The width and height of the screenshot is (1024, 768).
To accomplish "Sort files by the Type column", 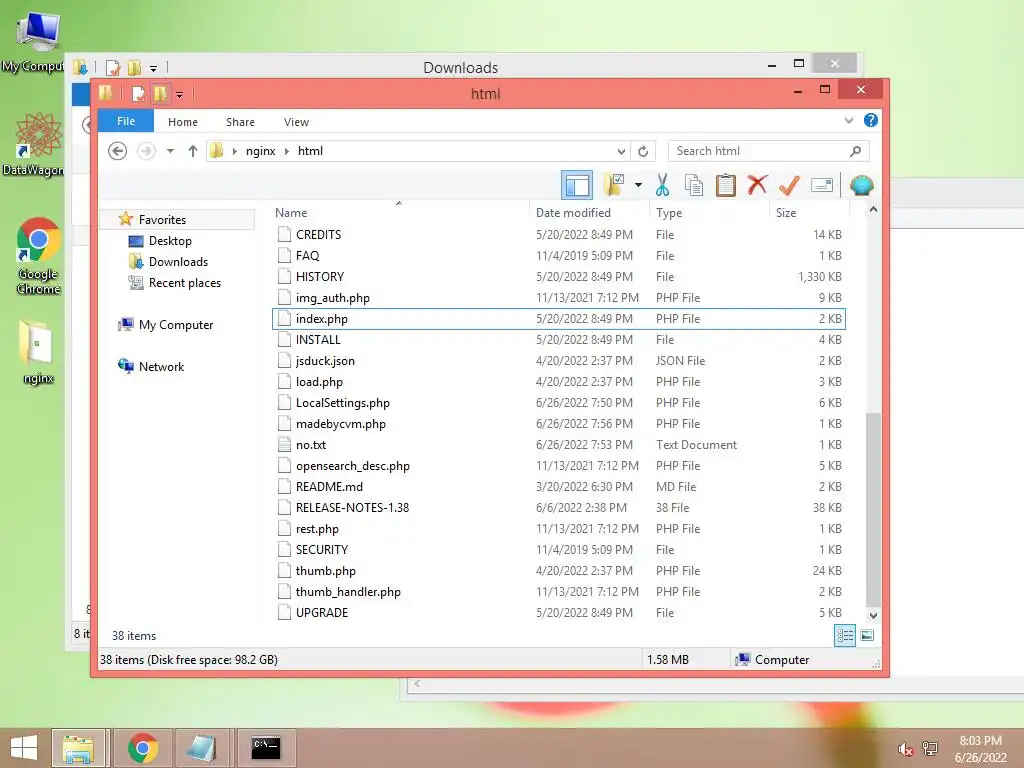I will pos(669,213).
